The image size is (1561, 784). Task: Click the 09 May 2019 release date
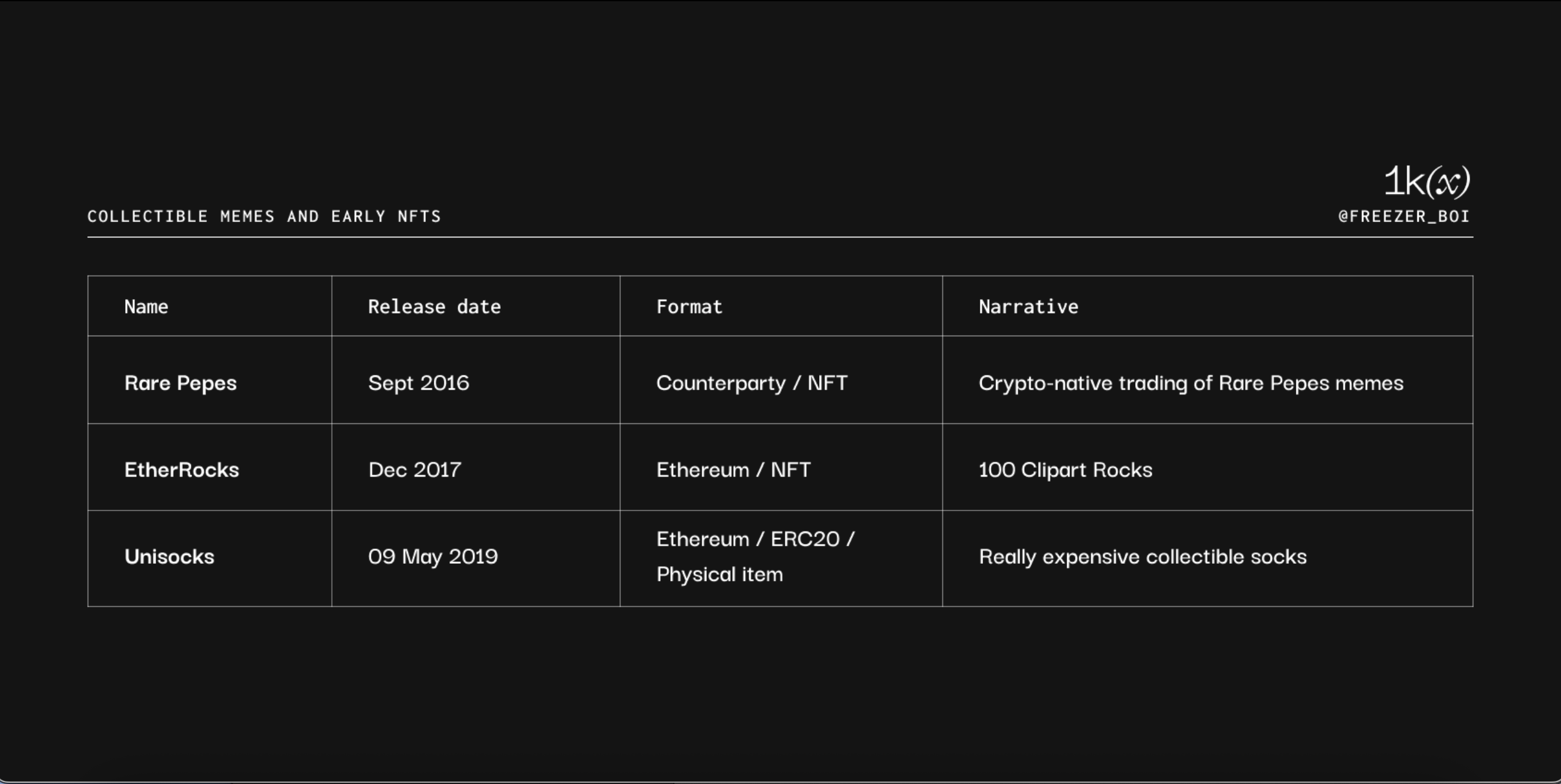pyautogui.click(x=433, y=556)
